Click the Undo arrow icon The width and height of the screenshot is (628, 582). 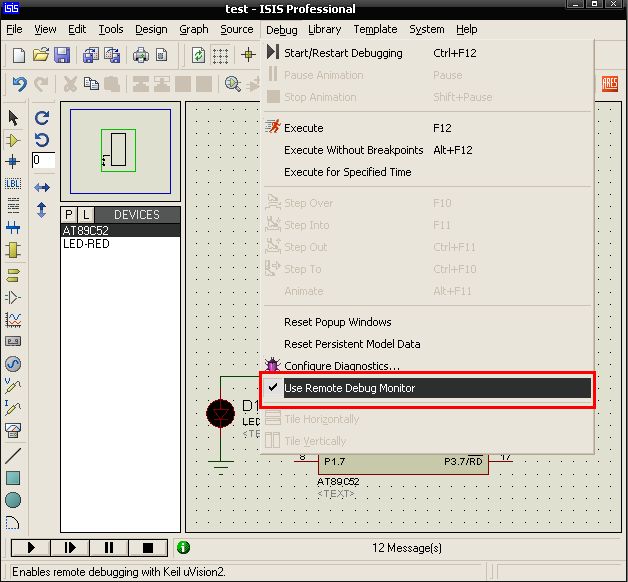(x=19, y=84)
